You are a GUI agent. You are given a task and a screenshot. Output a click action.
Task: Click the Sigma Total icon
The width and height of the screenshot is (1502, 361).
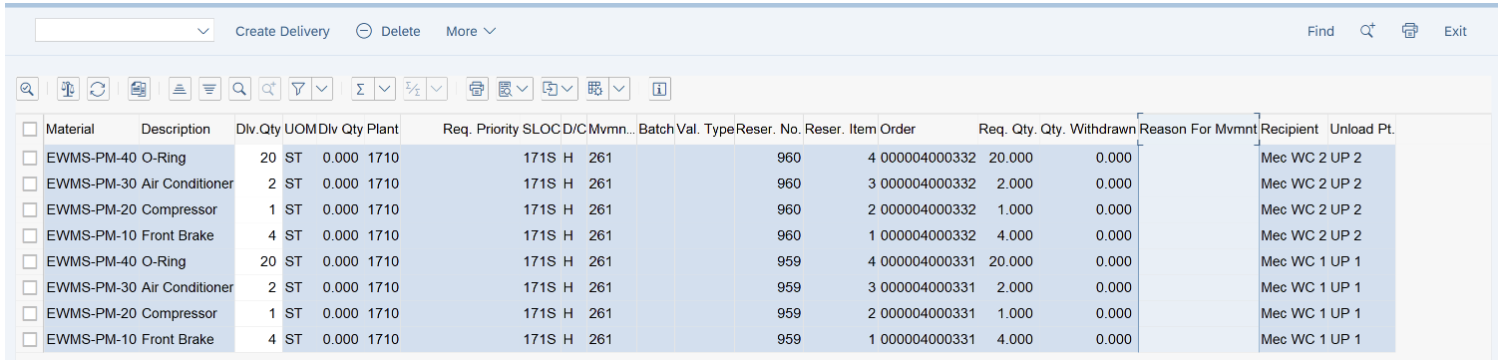(x=360, y=89)
